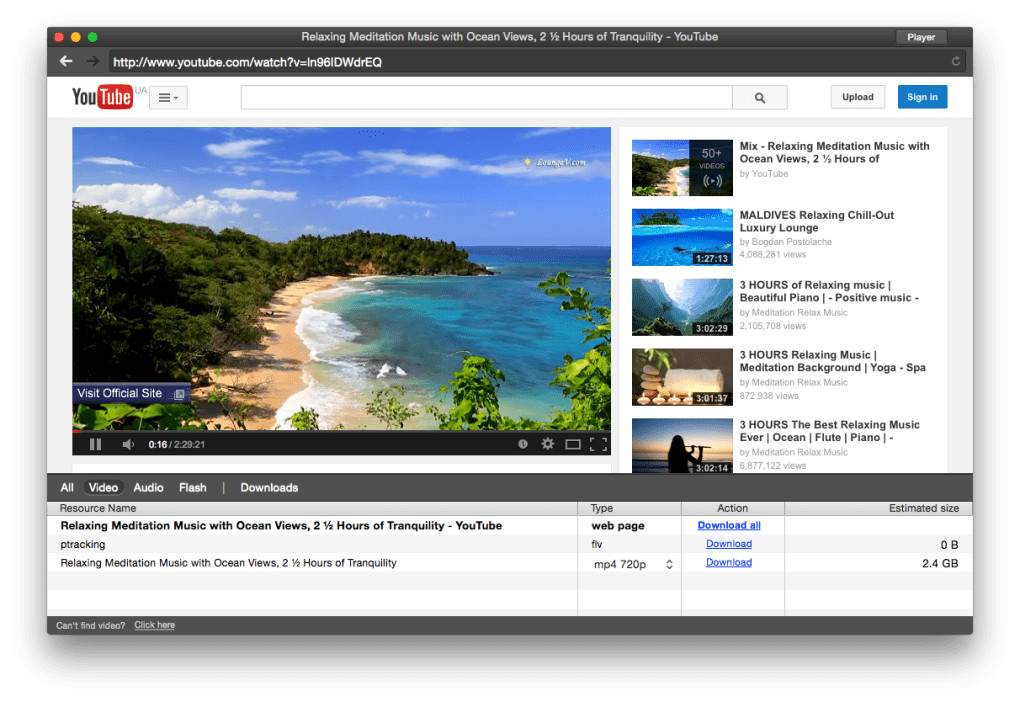Click the video progress bar
This screenshot has width=1020, height=702.
coord(342,431)
